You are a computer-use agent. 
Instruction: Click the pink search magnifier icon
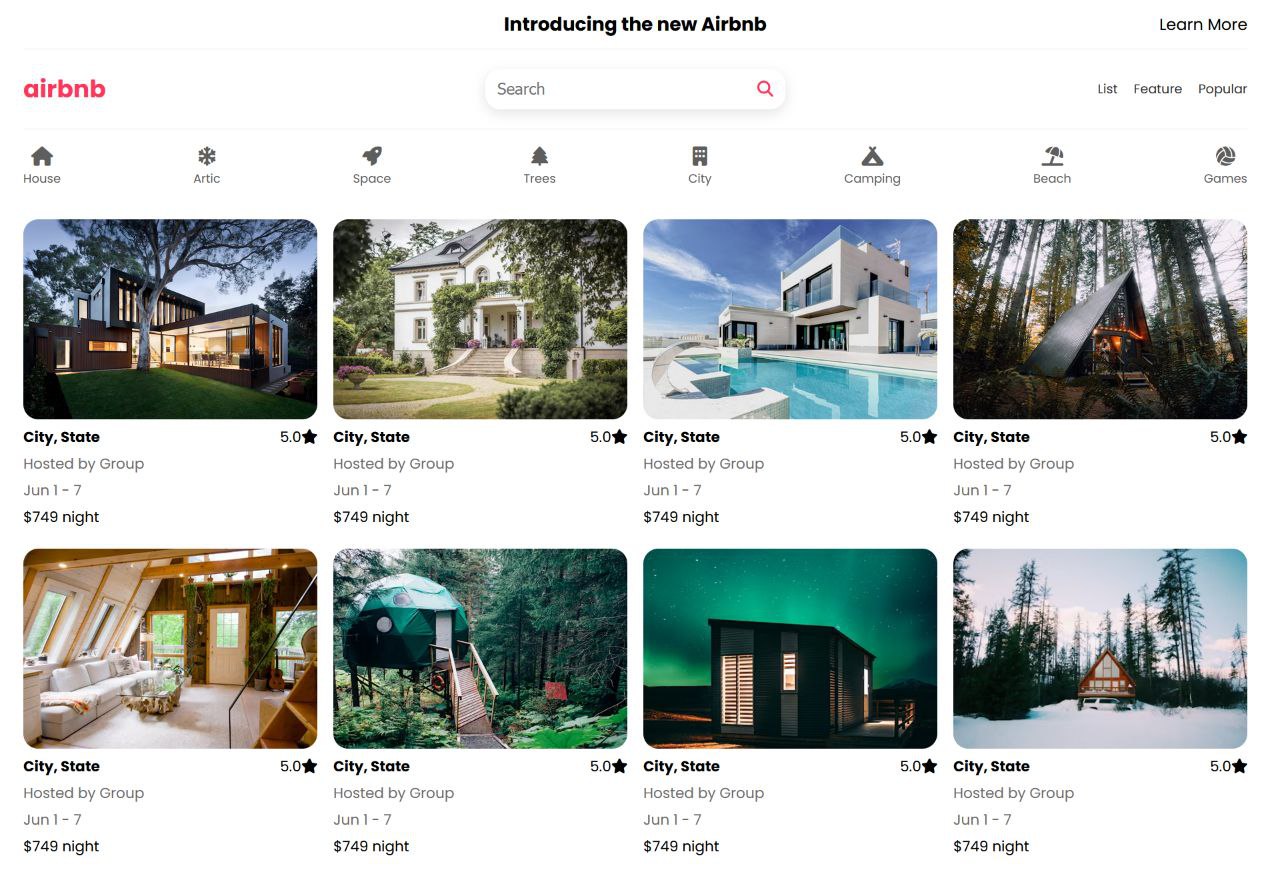pyautogui.click(x=765, y=89)
